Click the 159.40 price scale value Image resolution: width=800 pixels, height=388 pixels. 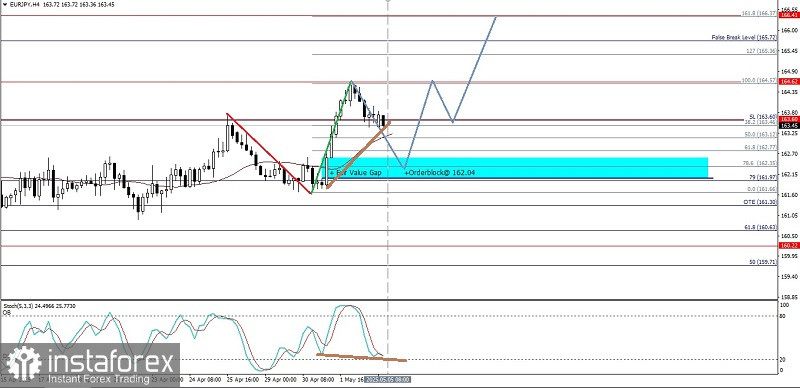coord(789,277)
